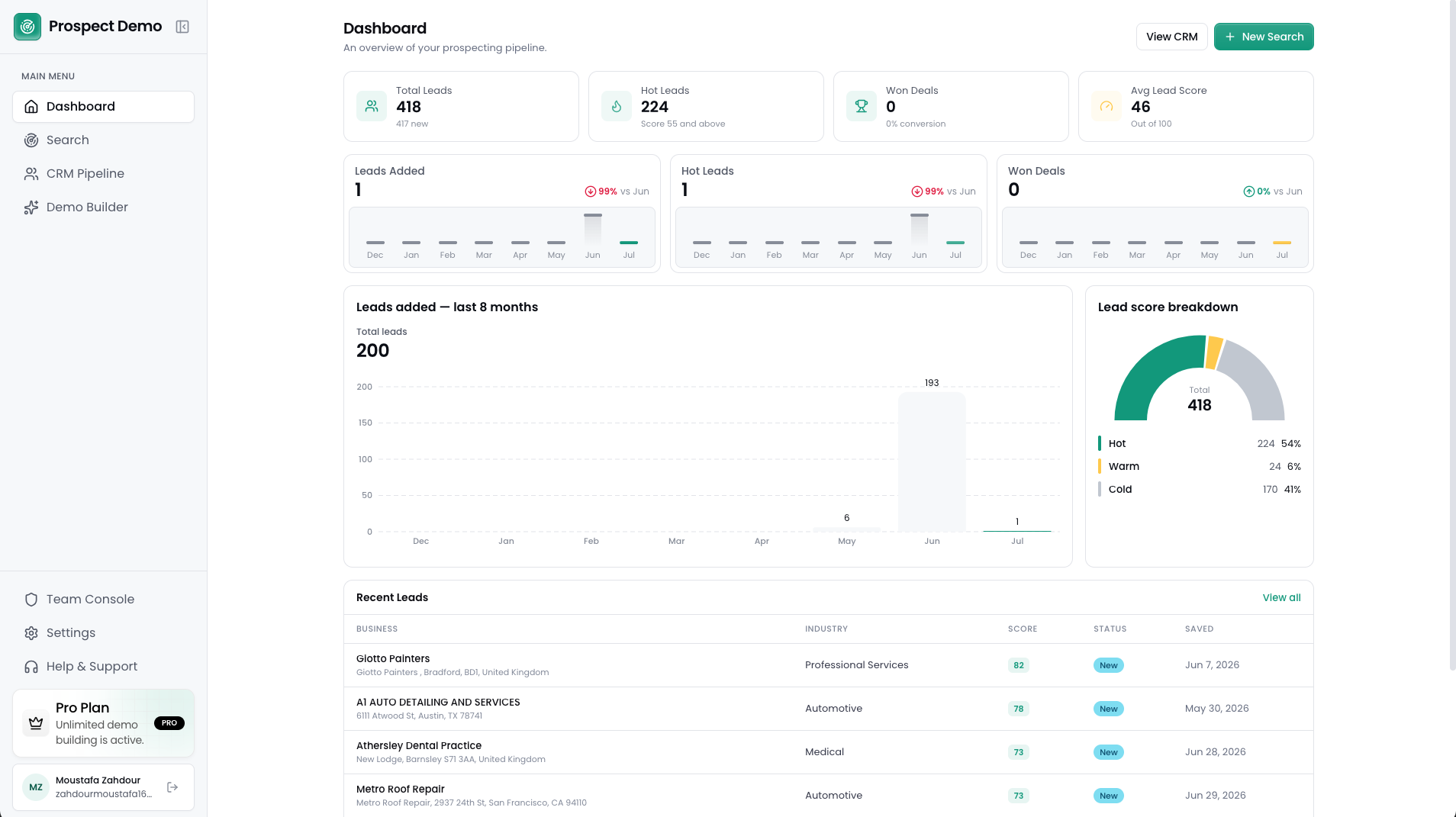
Task: Click the Pro Plan card title
Action: (x=82, y=708)
